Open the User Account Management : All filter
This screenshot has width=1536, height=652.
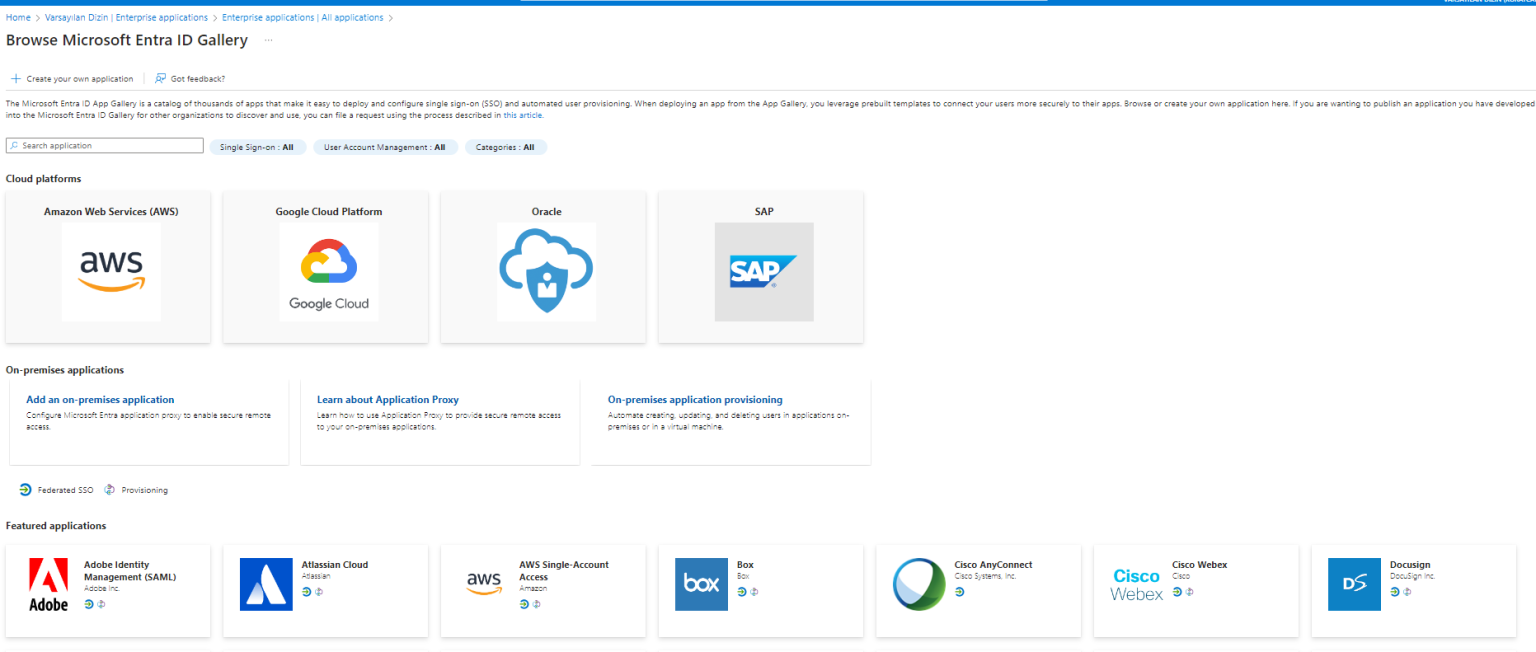click(385, 146)
